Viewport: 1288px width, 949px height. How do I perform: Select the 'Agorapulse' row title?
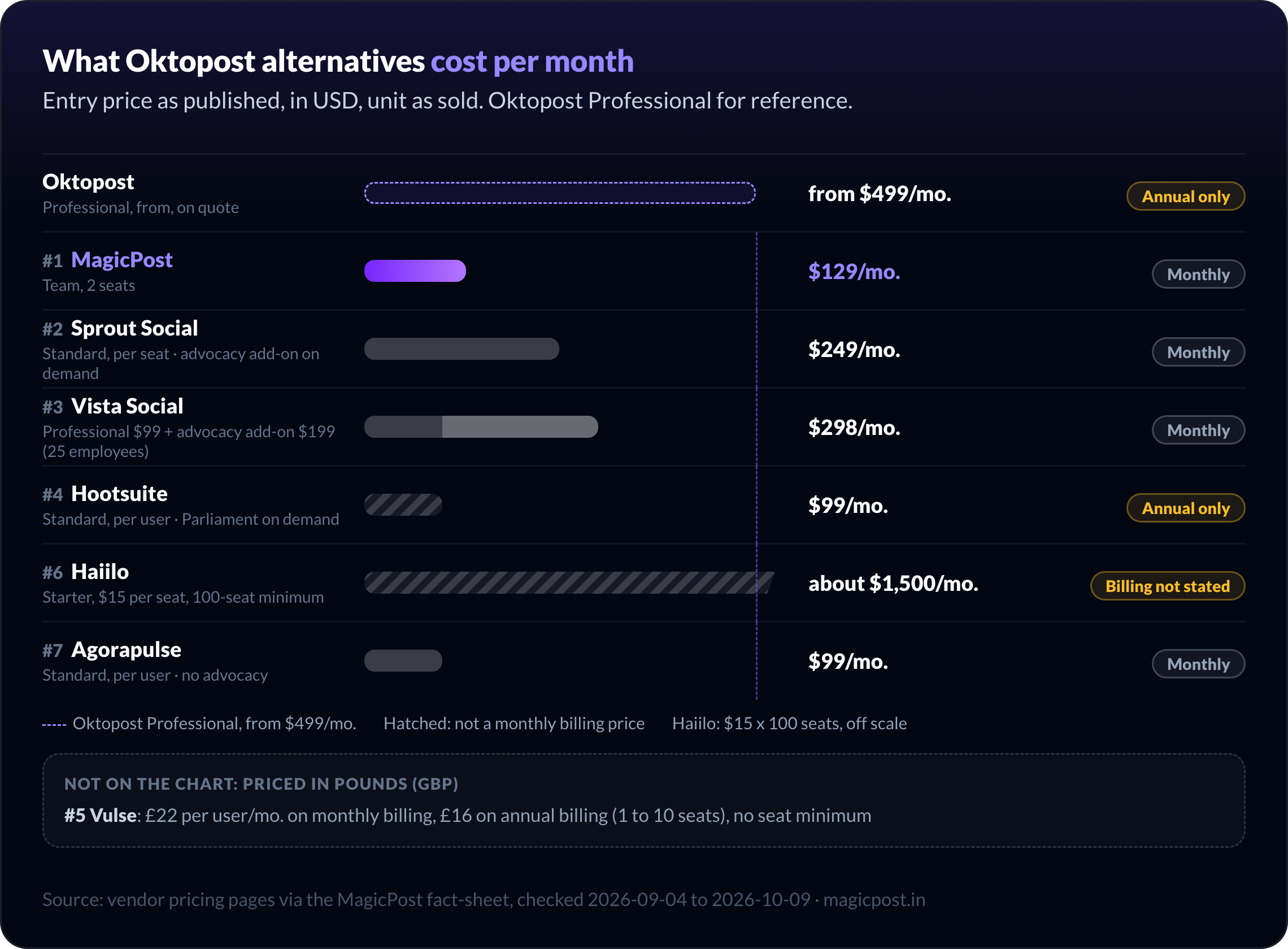tap(127, 650)
